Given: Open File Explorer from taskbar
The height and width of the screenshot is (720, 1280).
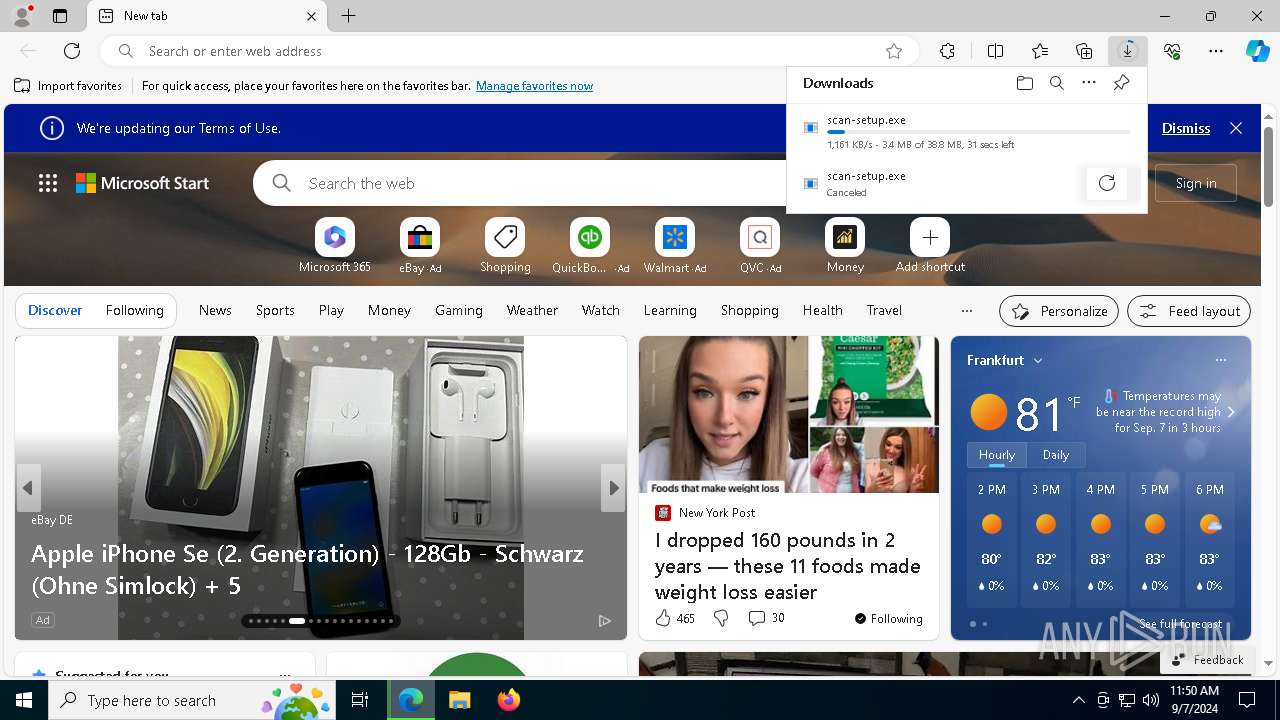Looking at the screenshot, I should click(459, 700).
